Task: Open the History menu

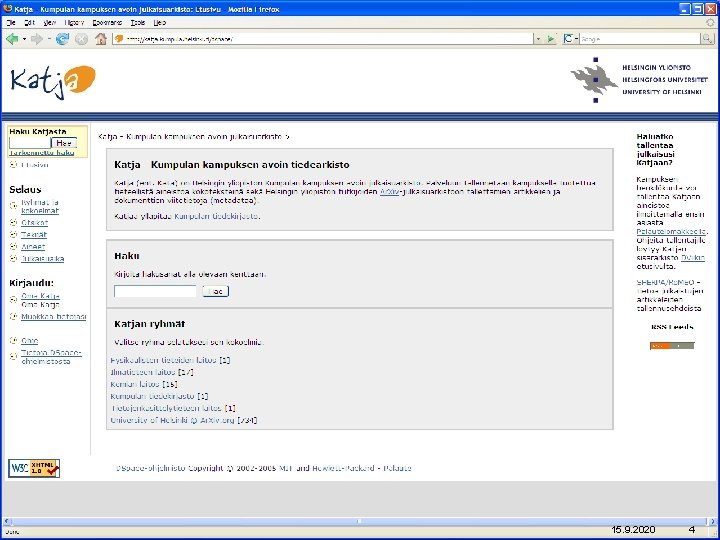Action: pyautogui.click(x=74, y=22)
